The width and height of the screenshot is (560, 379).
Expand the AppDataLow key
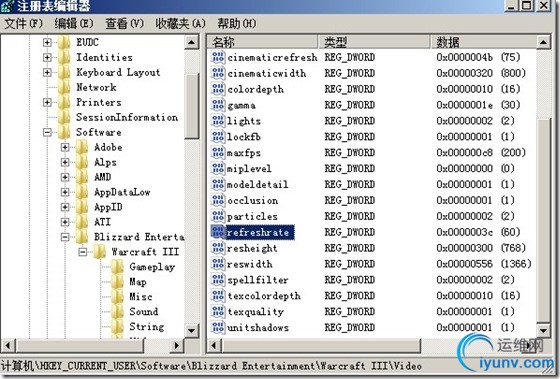65,192
